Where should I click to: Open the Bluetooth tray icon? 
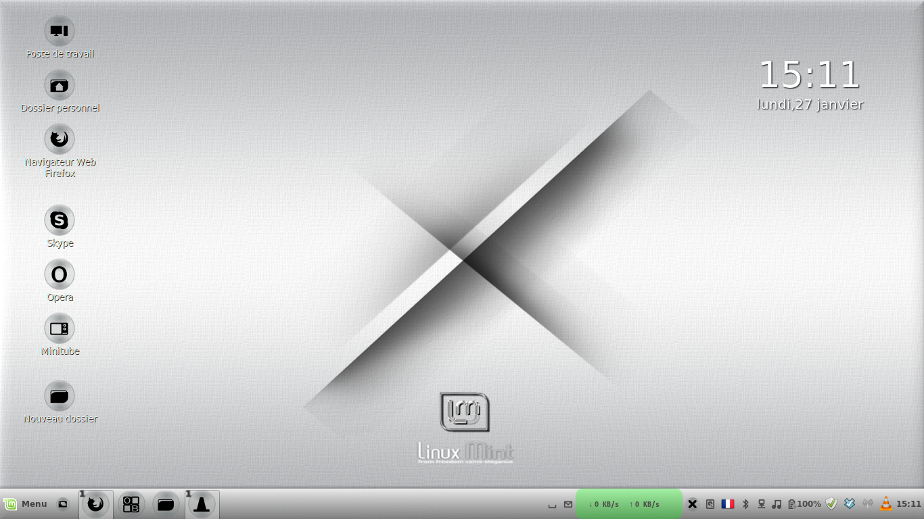tap(745, 504)
